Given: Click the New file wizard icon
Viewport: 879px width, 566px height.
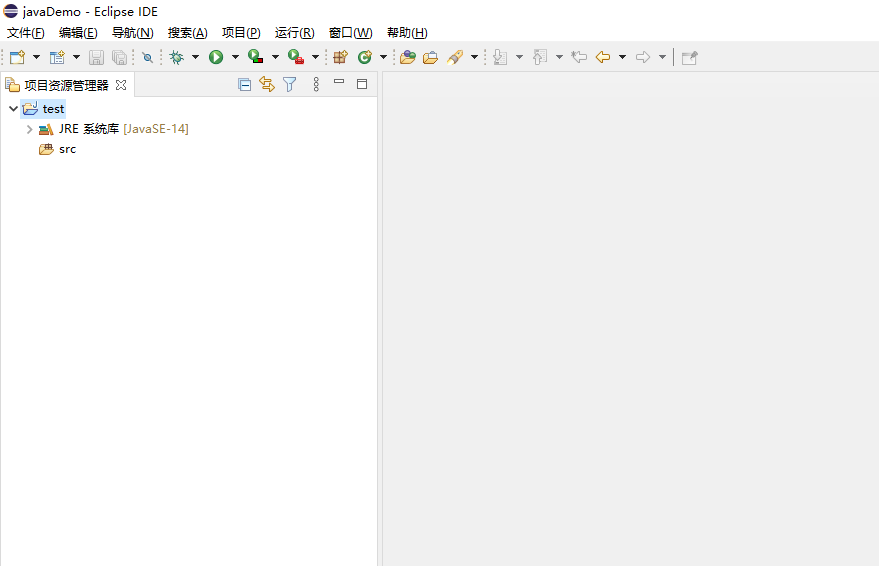Looking at the screenshot, I should tap(17, 57).
